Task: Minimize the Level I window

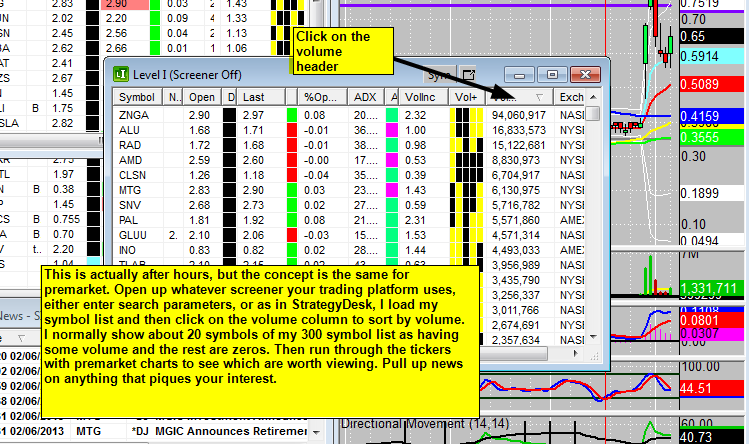Action: (x=519, y=75)
